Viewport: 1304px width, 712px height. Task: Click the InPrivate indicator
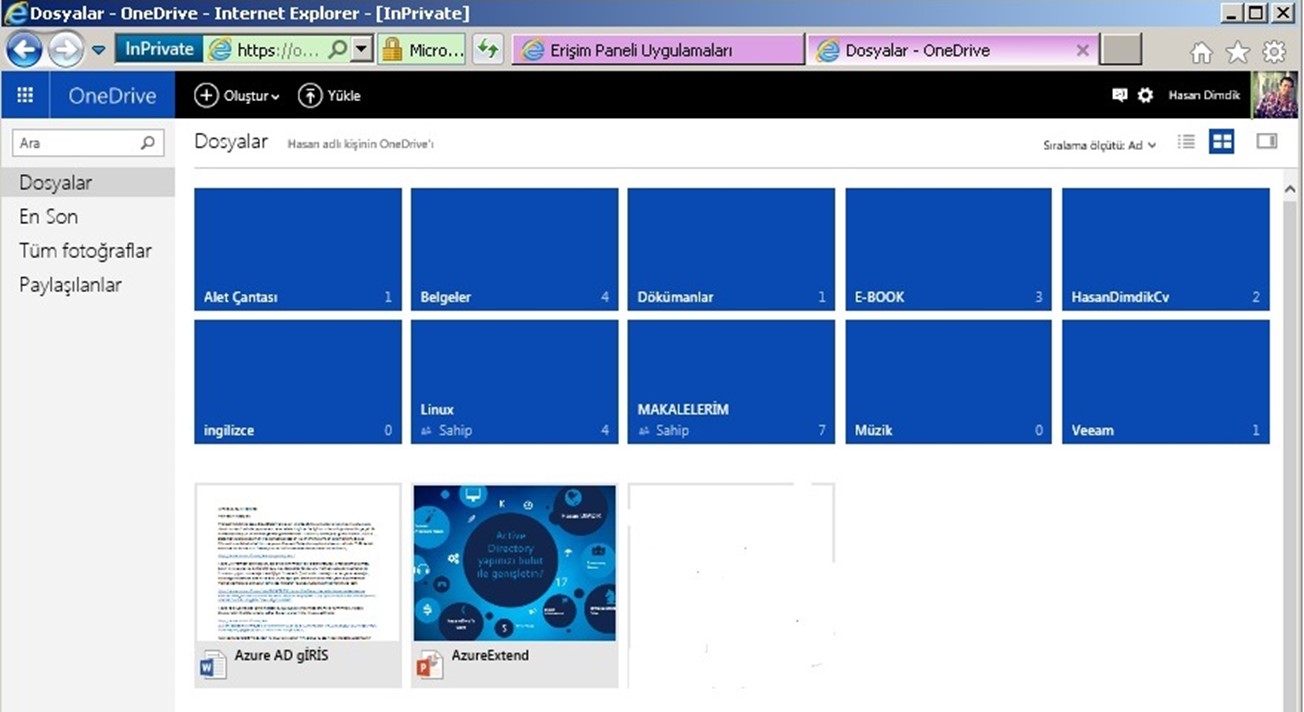[159, 49]
